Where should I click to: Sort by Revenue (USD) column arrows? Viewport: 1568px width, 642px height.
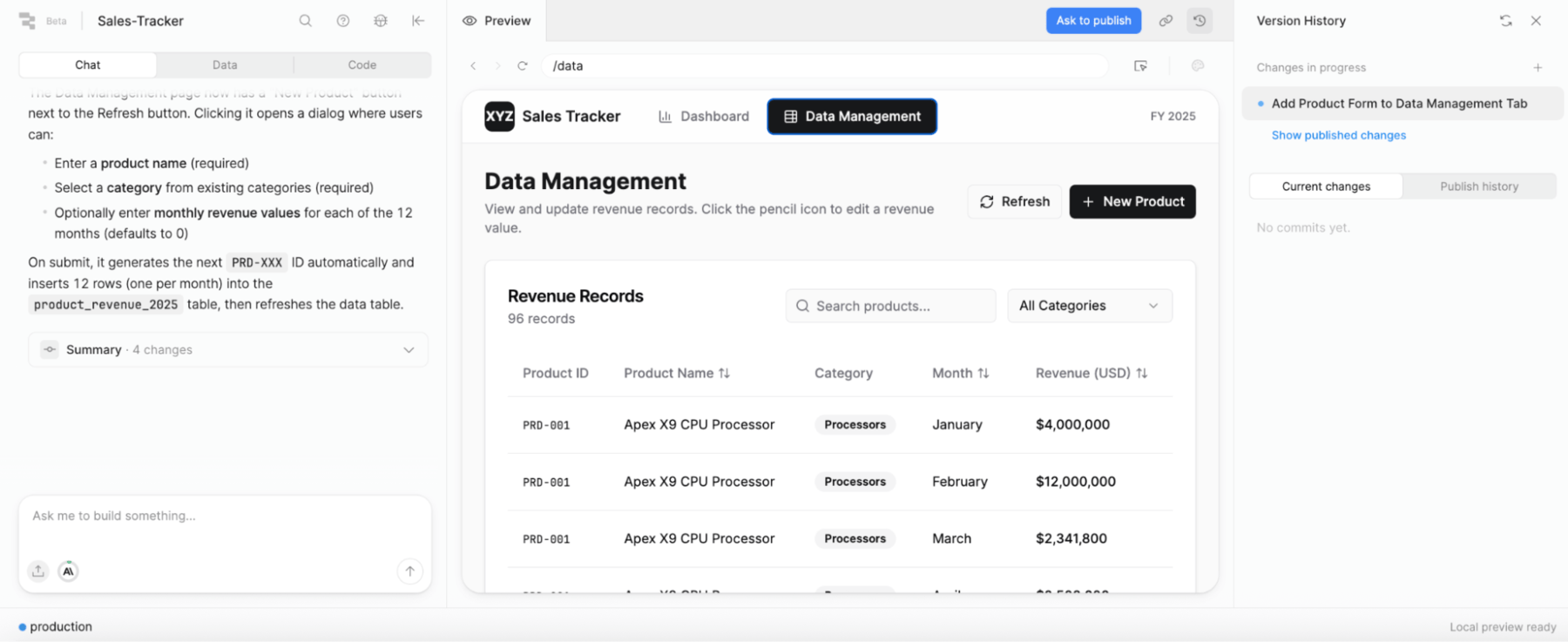[x=1142, y=374]
